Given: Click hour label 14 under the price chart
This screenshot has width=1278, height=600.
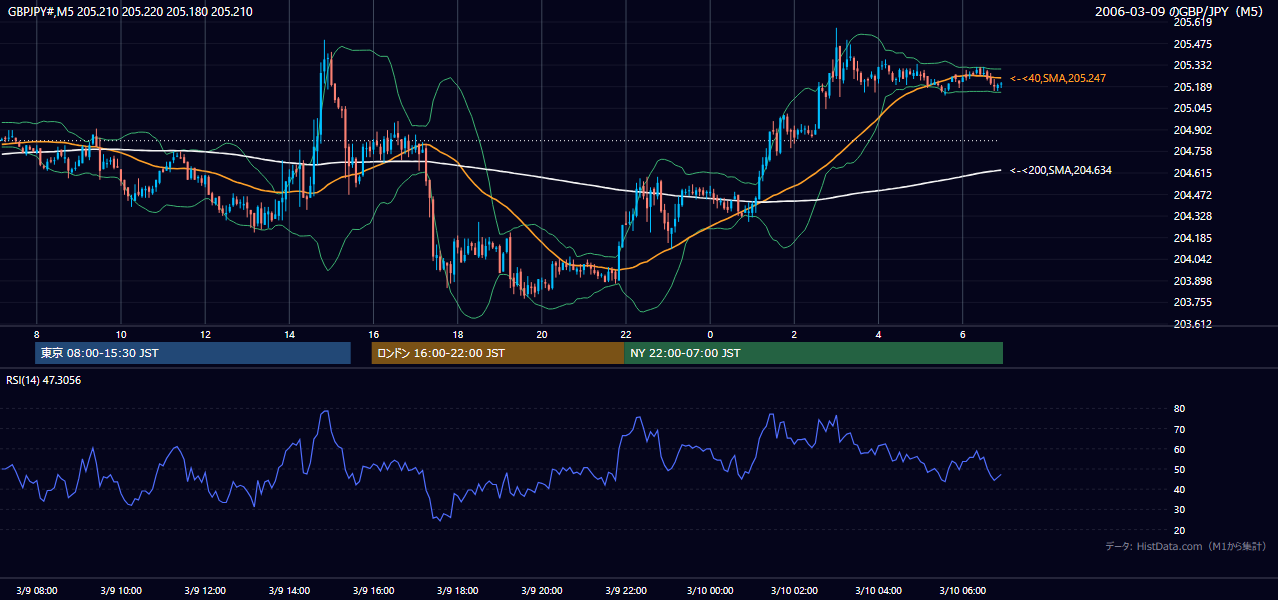Looking at the screenshot, I should tap(289, 334).
